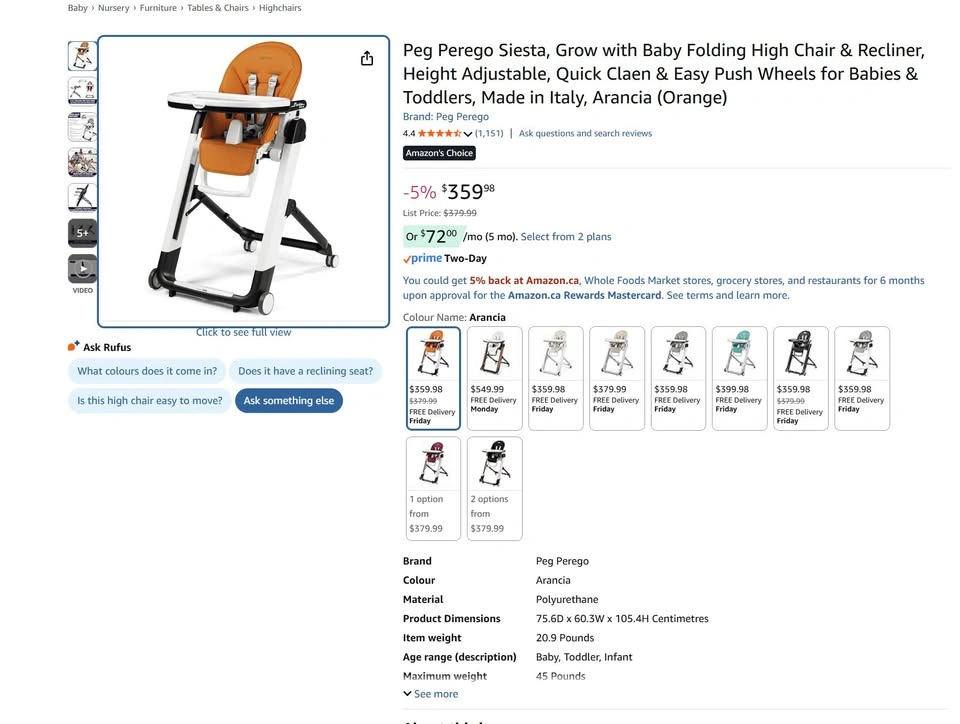This screenshot has width=960, height=724.
Task: Open Ask questions and search reviews
Action: (585, 133)
